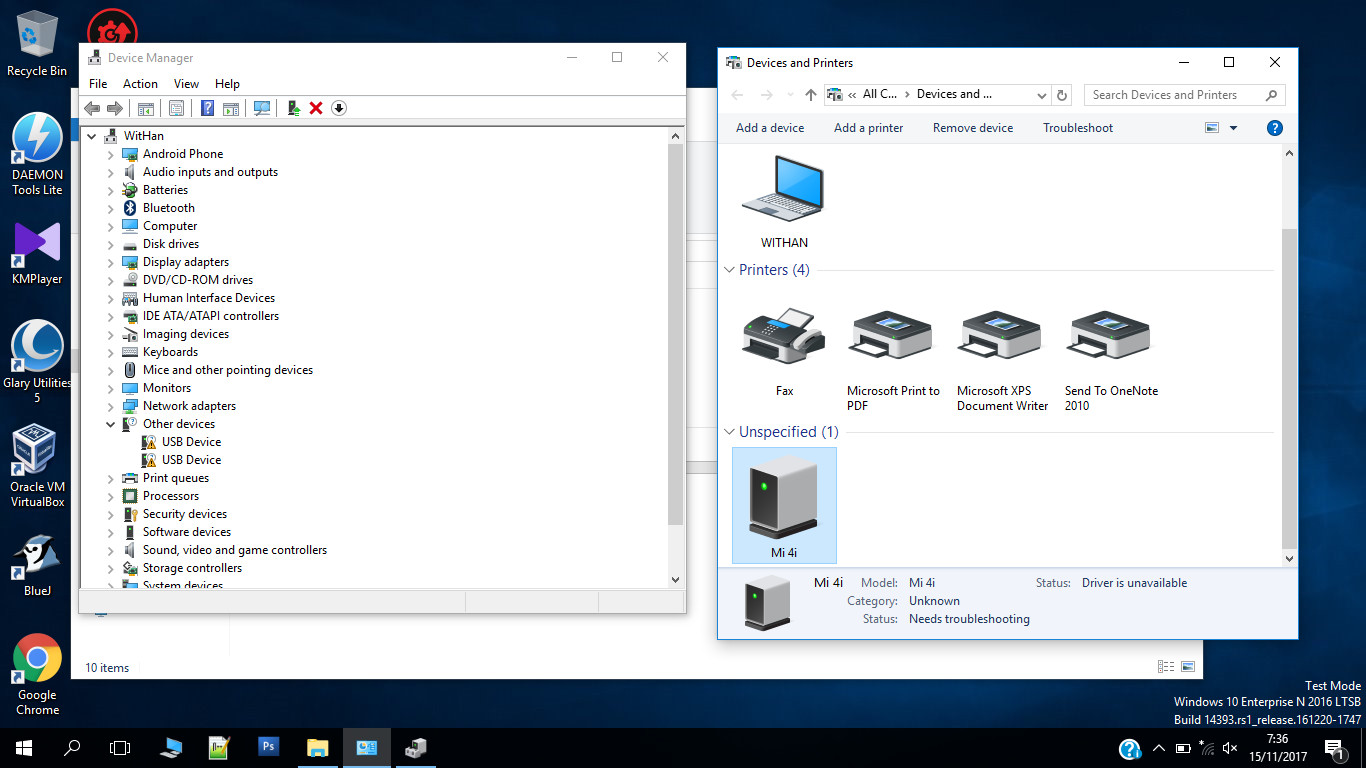Open the DAEMON Tools Lite desktop icon
The height and width of the screenshot is (768, 1366).
(x=37, y=155)
